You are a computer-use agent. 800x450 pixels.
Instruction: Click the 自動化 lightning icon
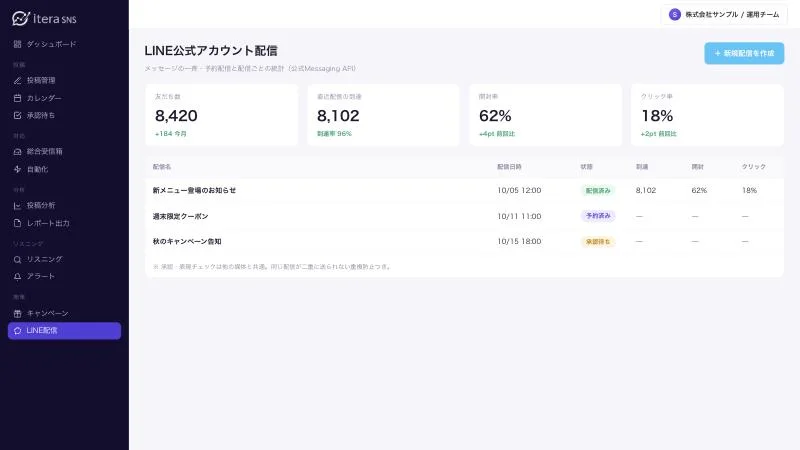(x=17, y=169)
